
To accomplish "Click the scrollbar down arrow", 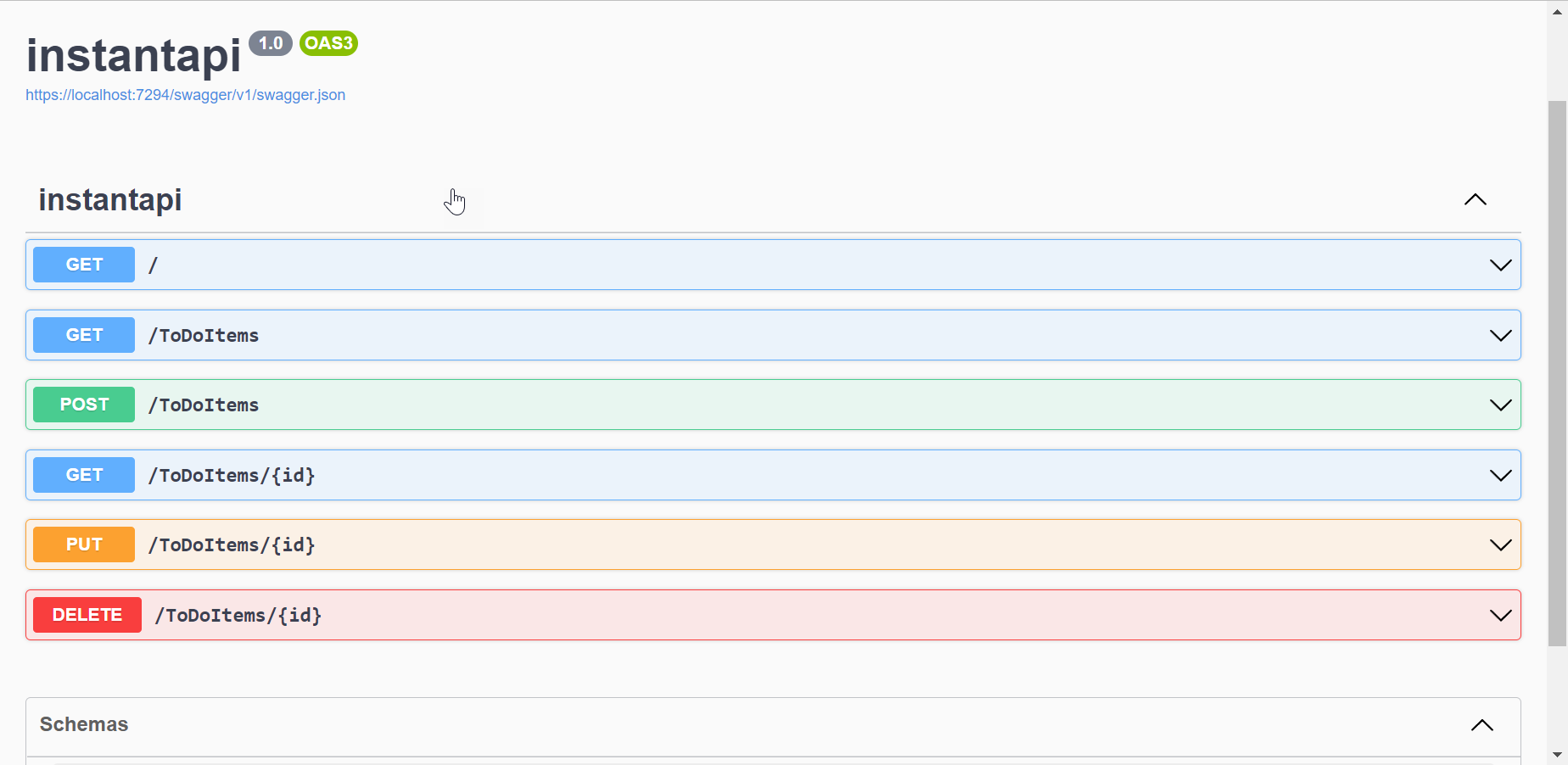I will [1557, 754].
